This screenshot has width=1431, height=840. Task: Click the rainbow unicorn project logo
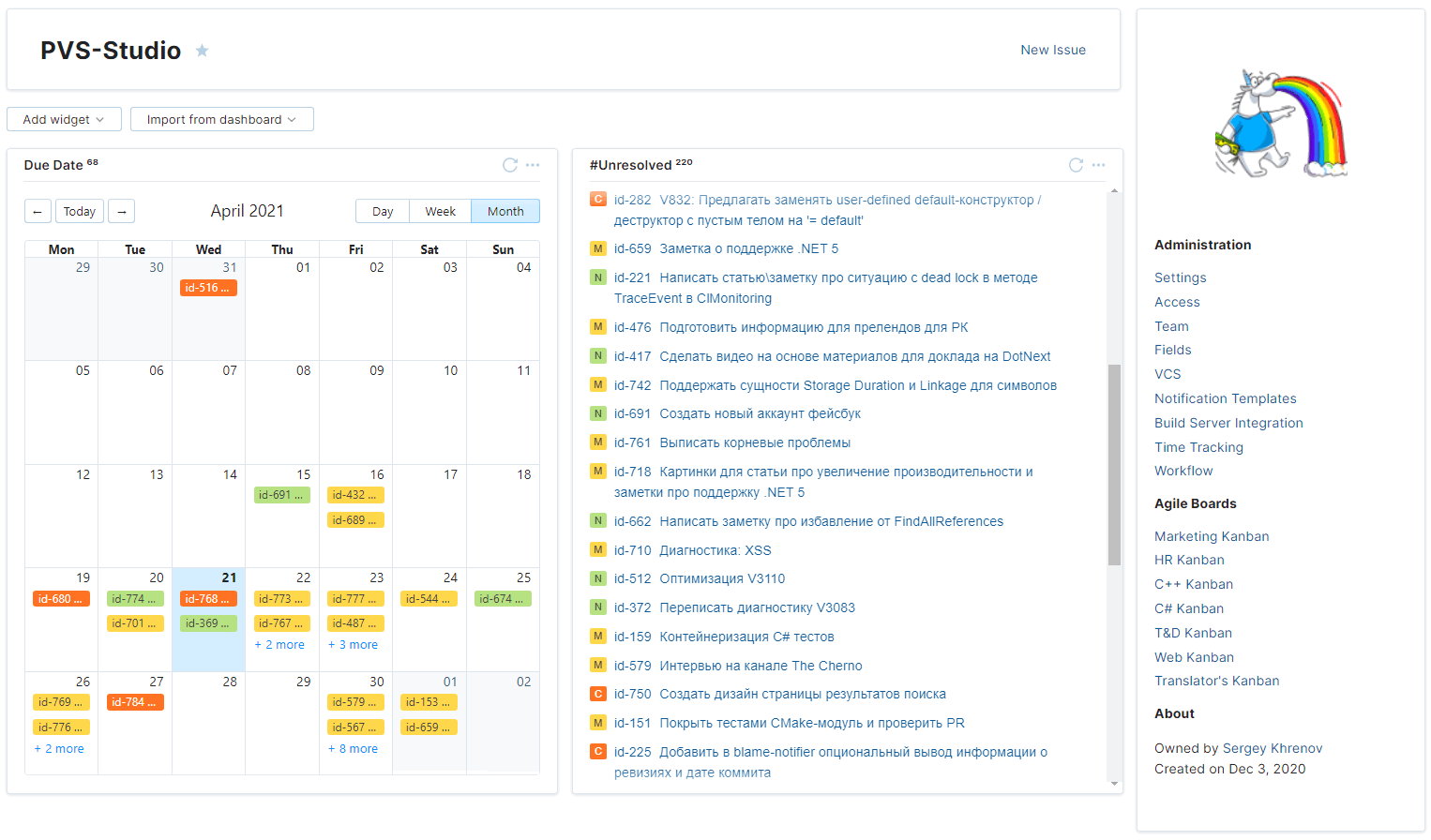click(1280, 124)
